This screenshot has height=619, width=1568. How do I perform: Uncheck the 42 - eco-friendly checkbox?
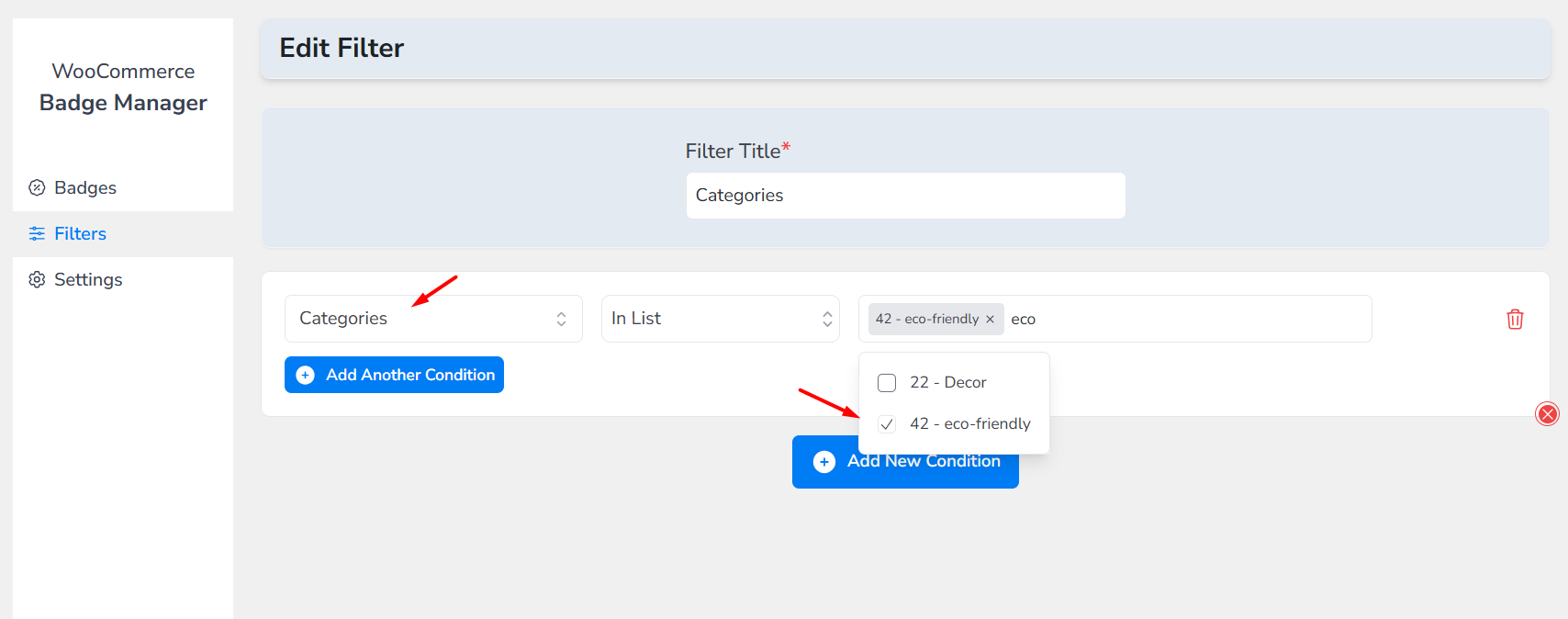(887, 424)
